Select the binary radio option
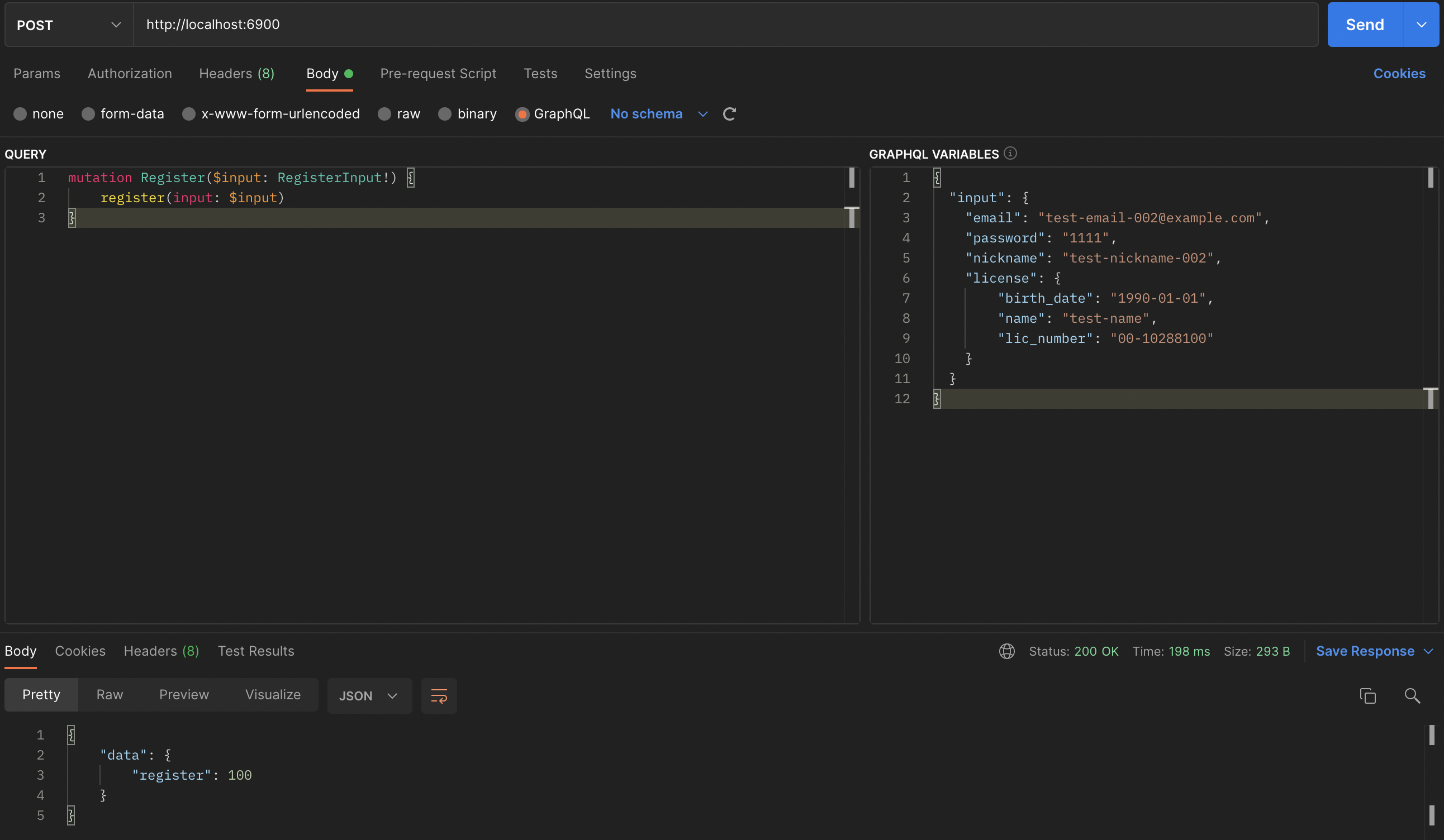This screenshot has width=1444, height=840. pyautogui.click(x=445, y=114)
